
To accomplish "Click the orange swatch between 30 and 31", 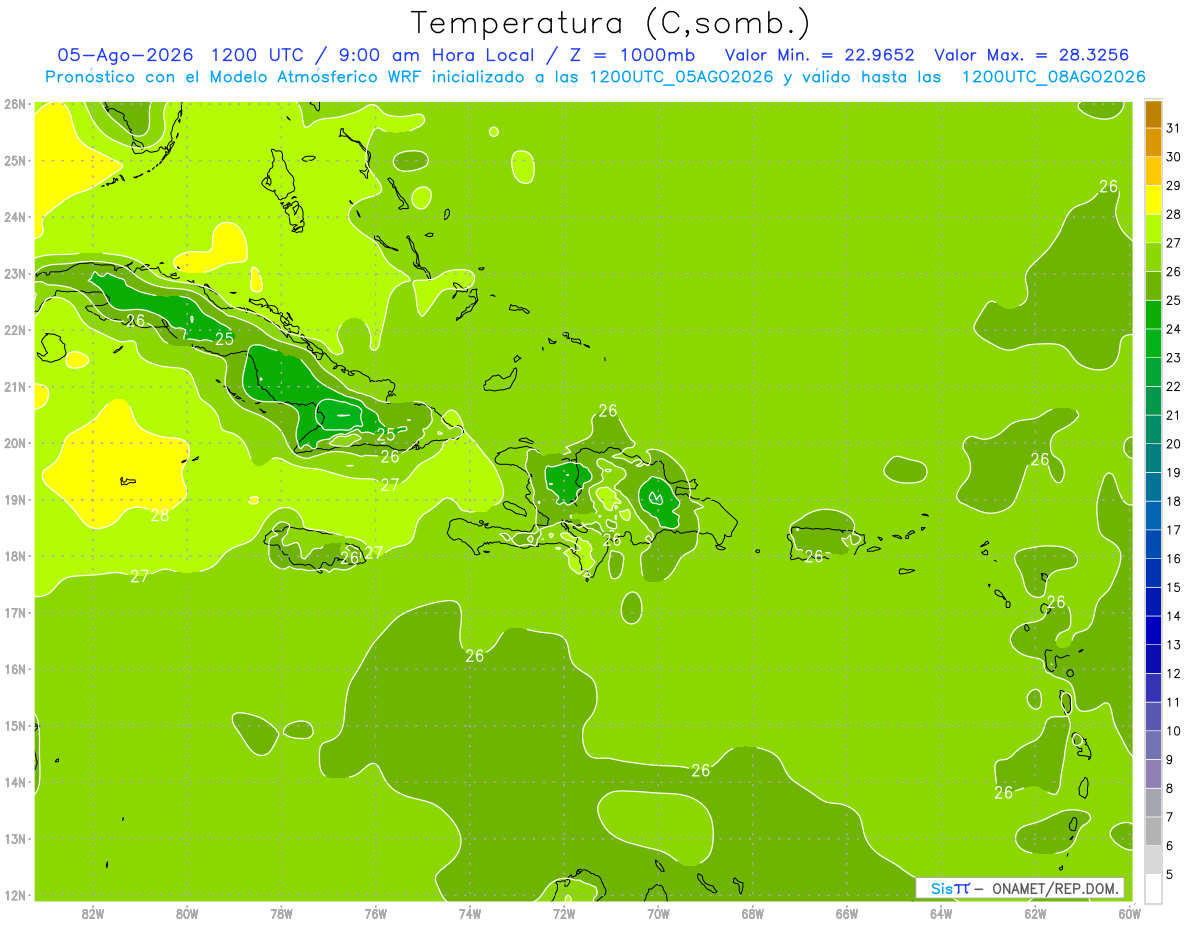I will pyautogui.click(x=1154, y=142).
